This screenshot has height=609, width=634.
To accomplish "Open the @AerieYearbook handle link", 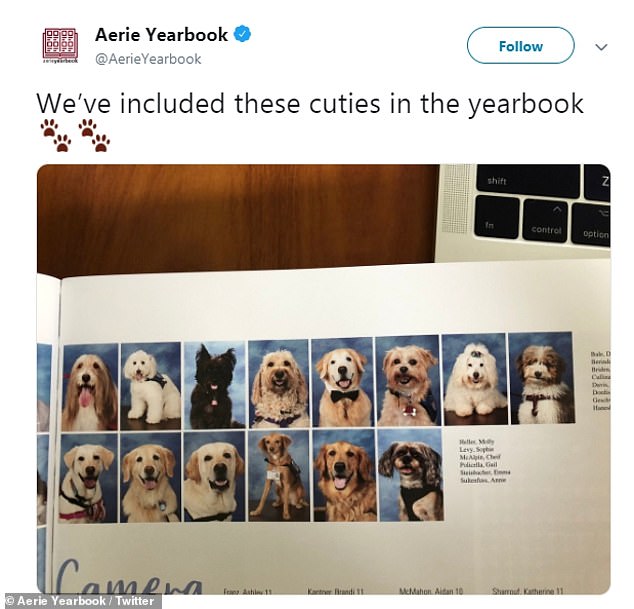I will coord(148,59).
